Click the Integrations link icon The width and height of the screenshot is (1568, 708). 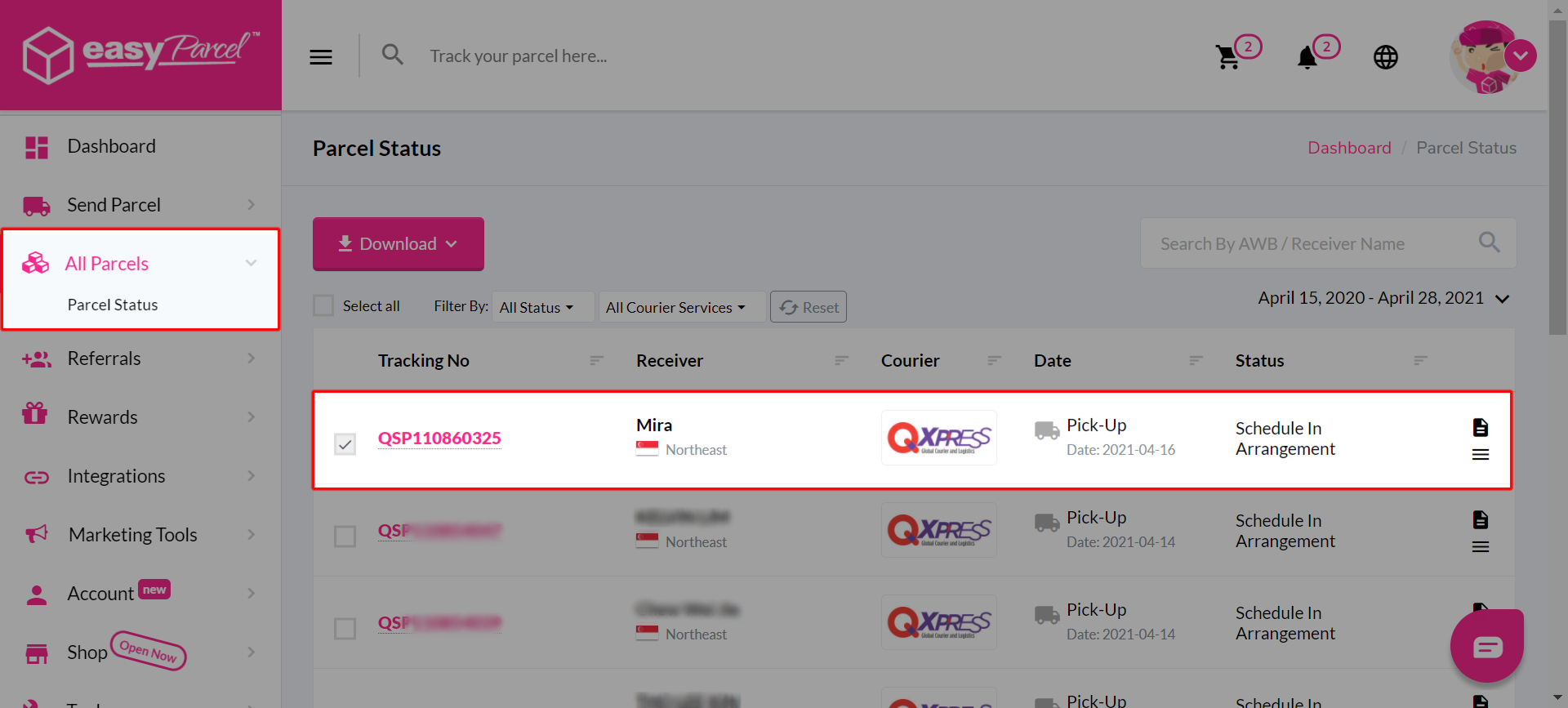37,477
